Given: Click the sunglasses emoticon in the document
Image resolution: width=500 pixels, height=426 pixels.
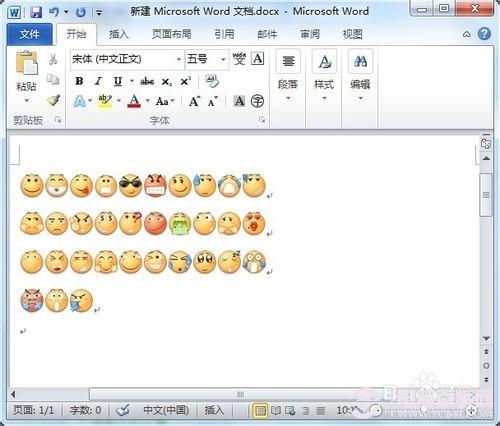Looking at the screenshot, I should click(x=130, y=185).
